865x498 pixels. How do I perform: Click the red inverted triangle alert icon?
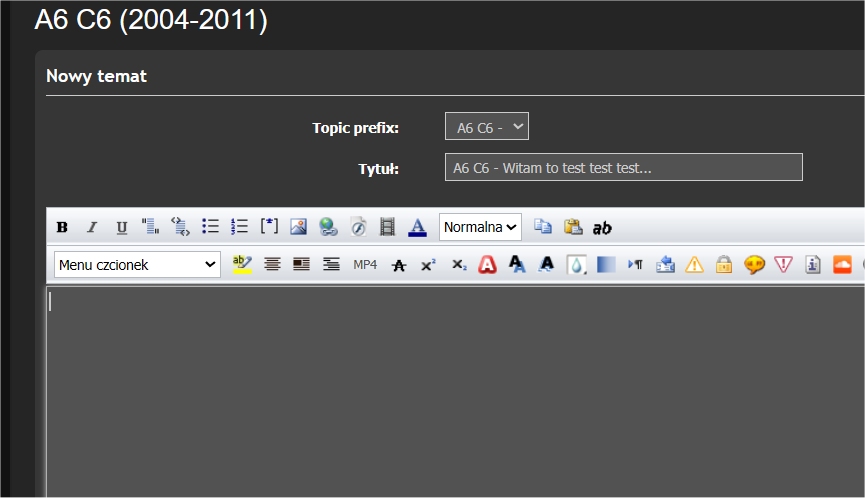tap(783, 265)
